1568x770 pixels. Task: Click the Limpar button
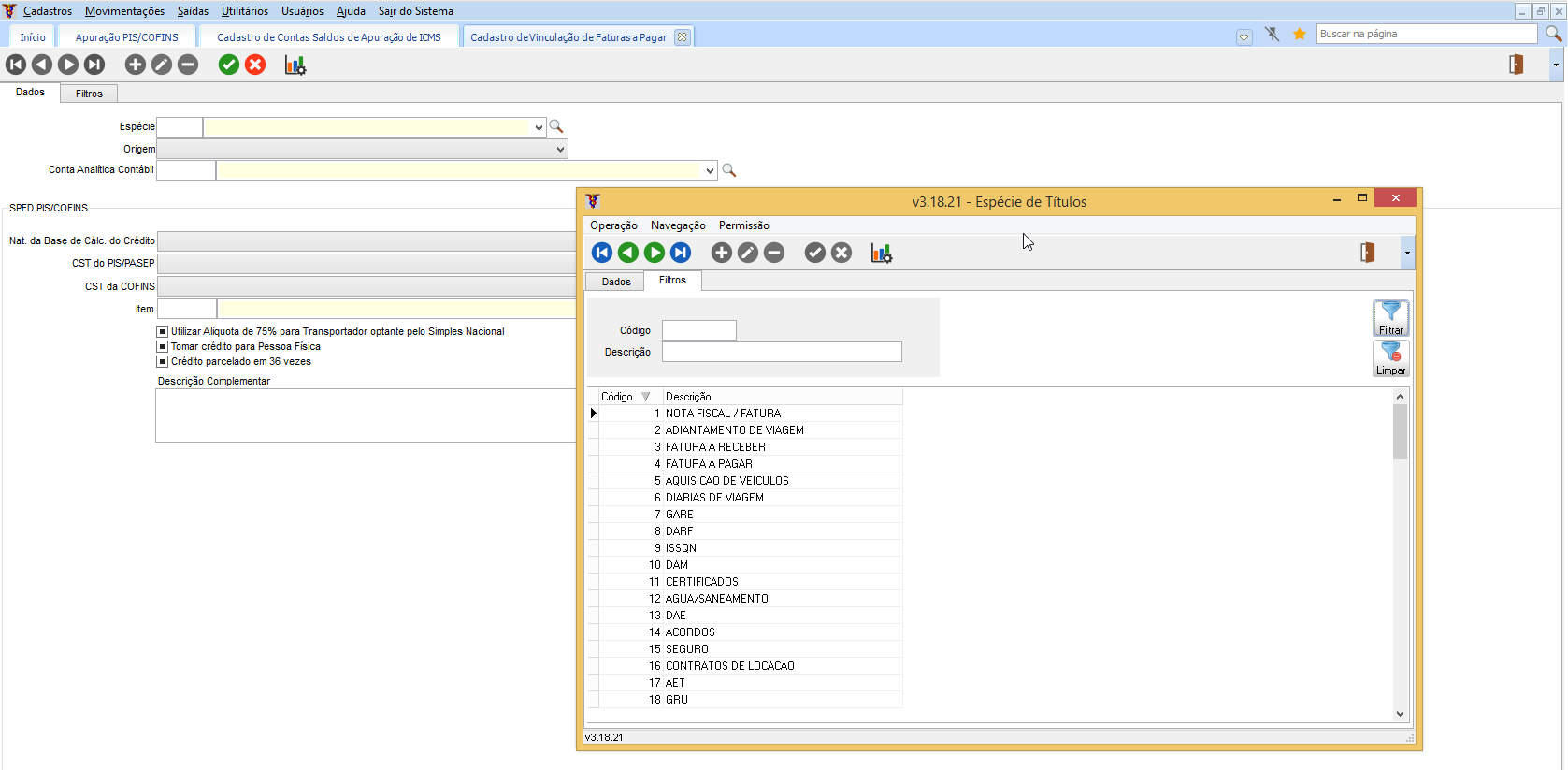[x=1390, y=358]
